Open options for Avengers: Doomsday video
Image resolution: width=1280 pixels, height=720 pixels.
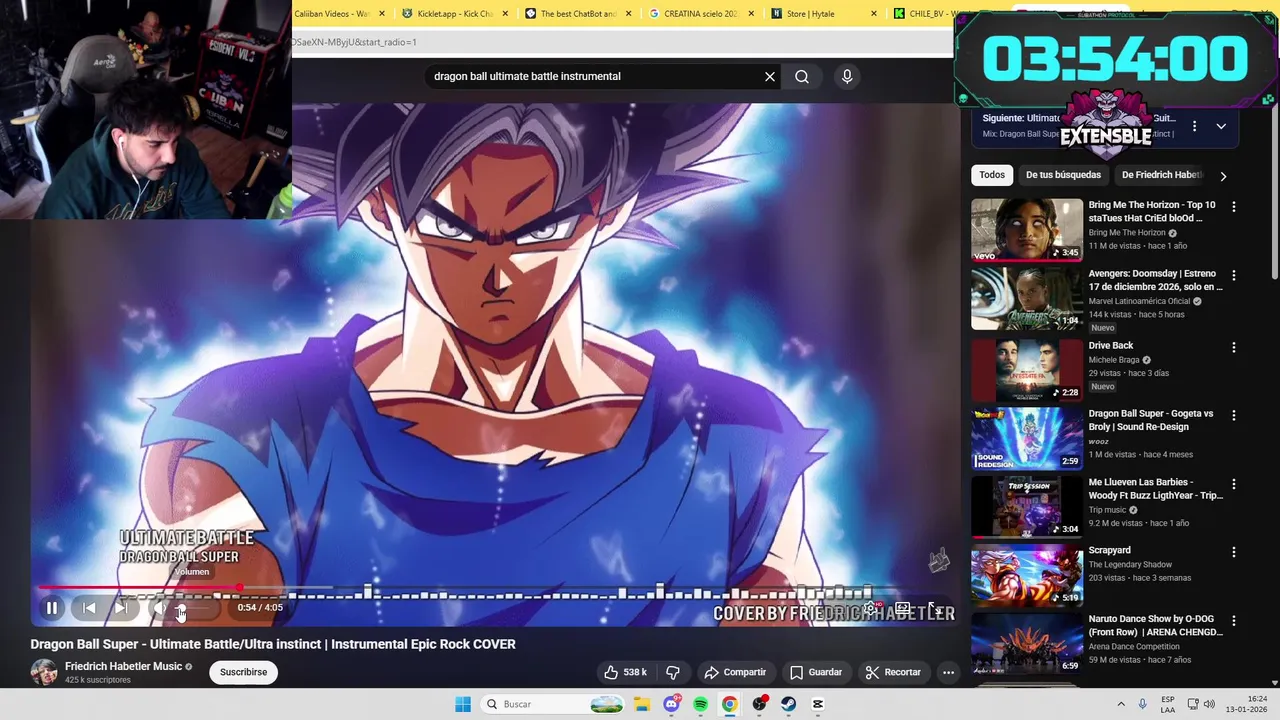tap(1233, 275)
